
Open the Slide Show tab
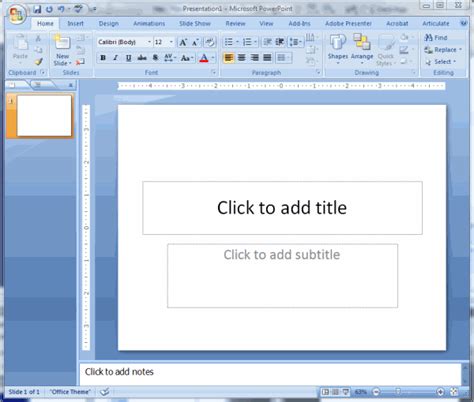point(195,24)
